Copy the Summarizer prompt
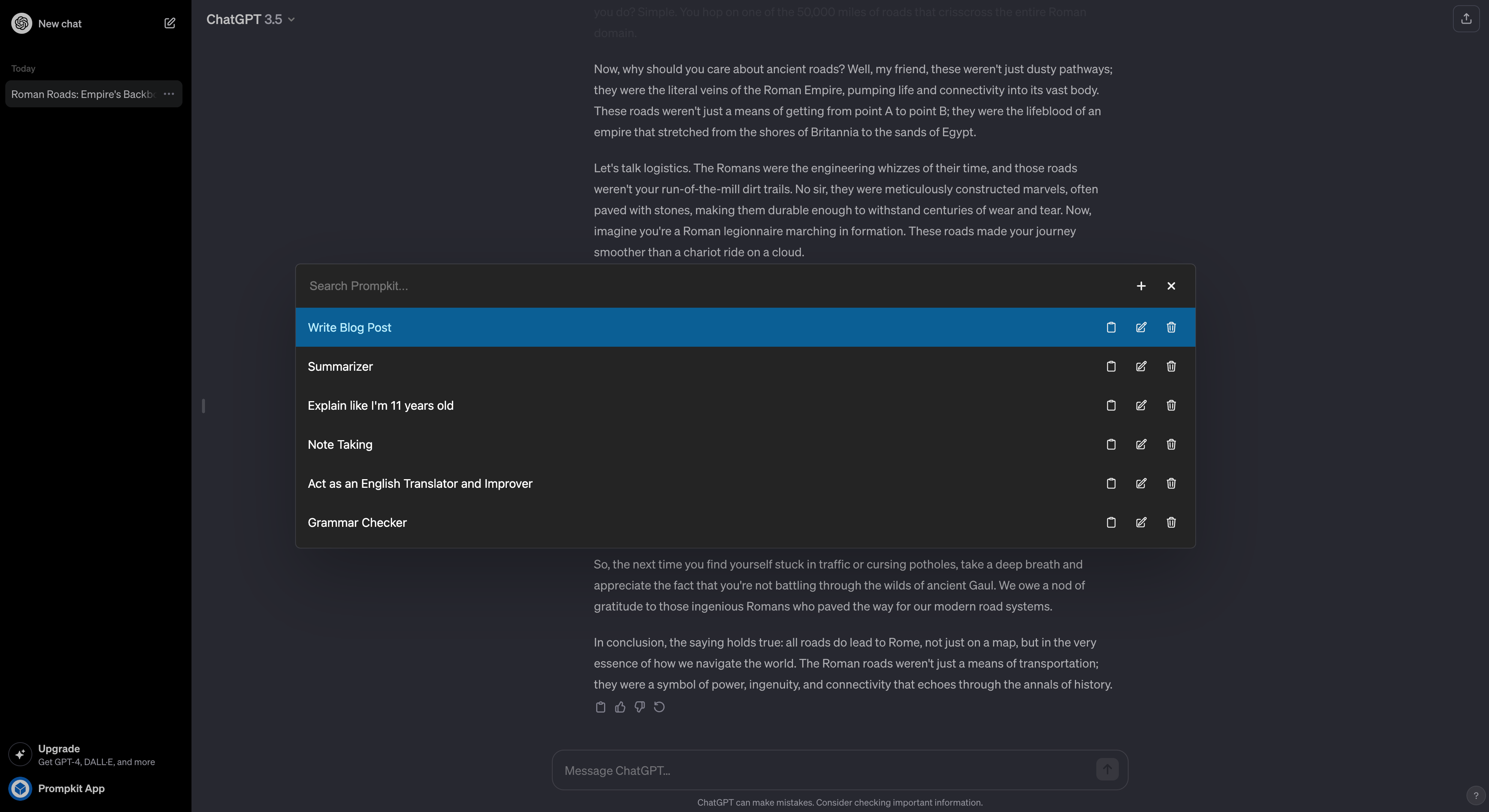The image size is (1489, 812). click(x=1111, y=366)
